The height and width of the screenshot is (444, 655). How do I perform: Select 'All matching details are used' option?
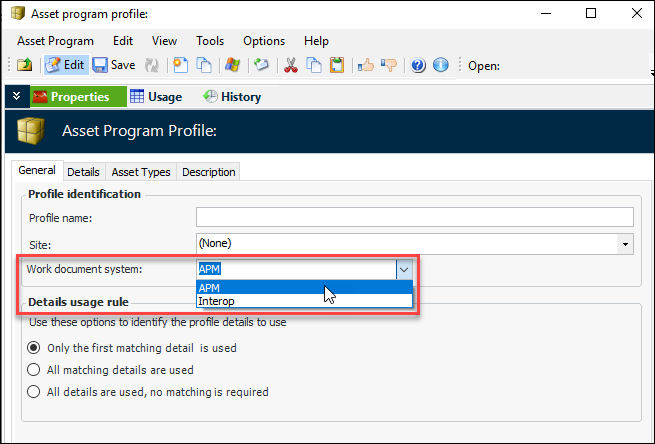[x=34, y=370]
